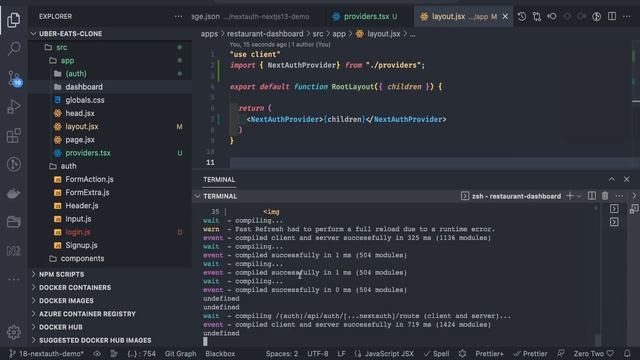
Task: Click the restaurant-dashboard breadcrumb
Action: click(x=265, y=34)
